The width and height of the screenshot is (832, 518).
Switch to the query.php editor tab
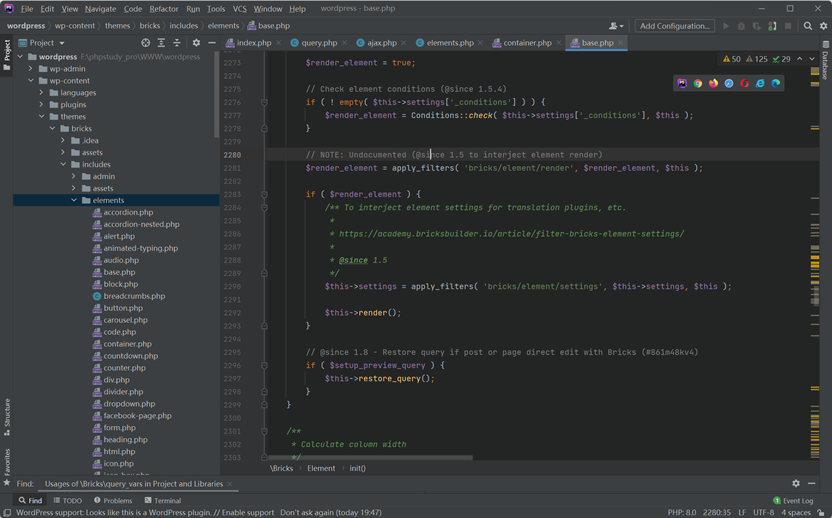pos(319,42)
